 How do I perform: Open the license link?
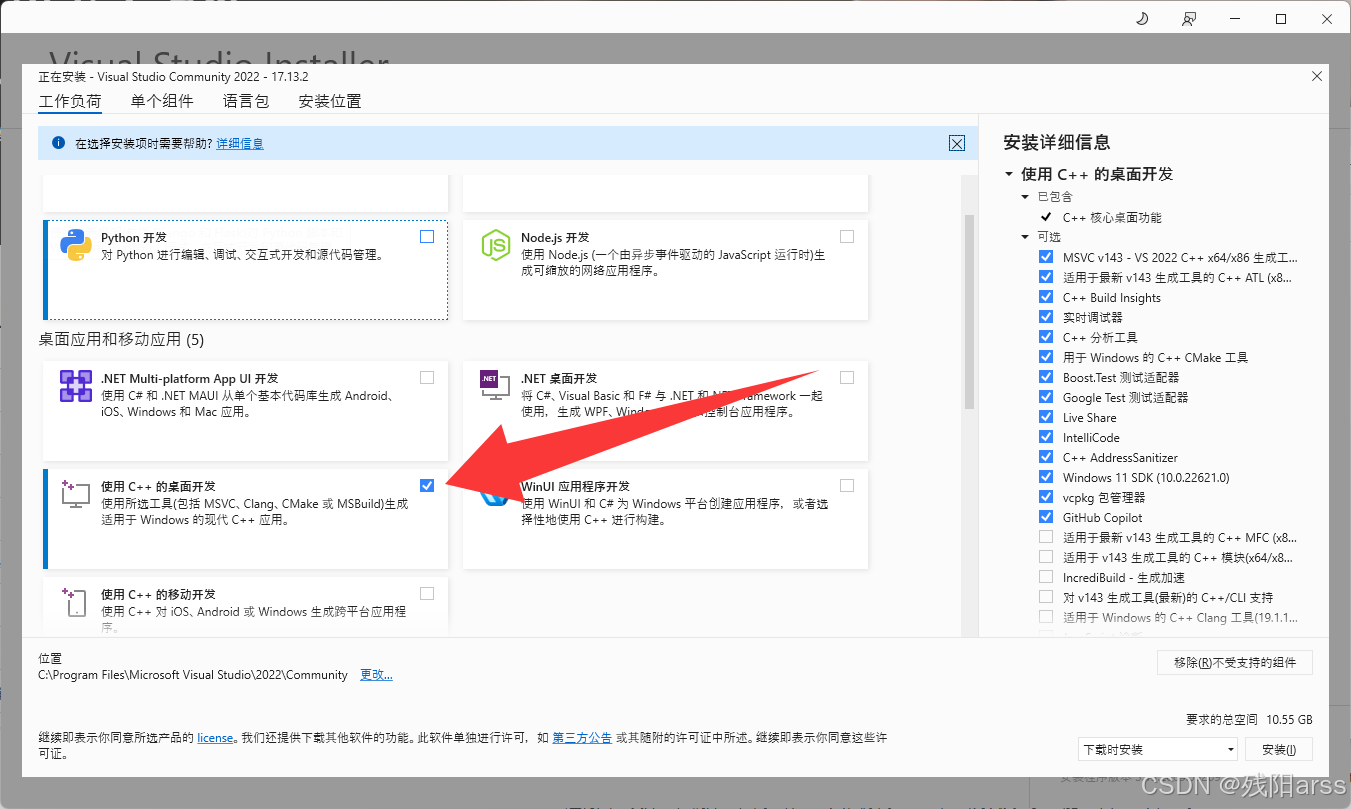click(215, 738)
